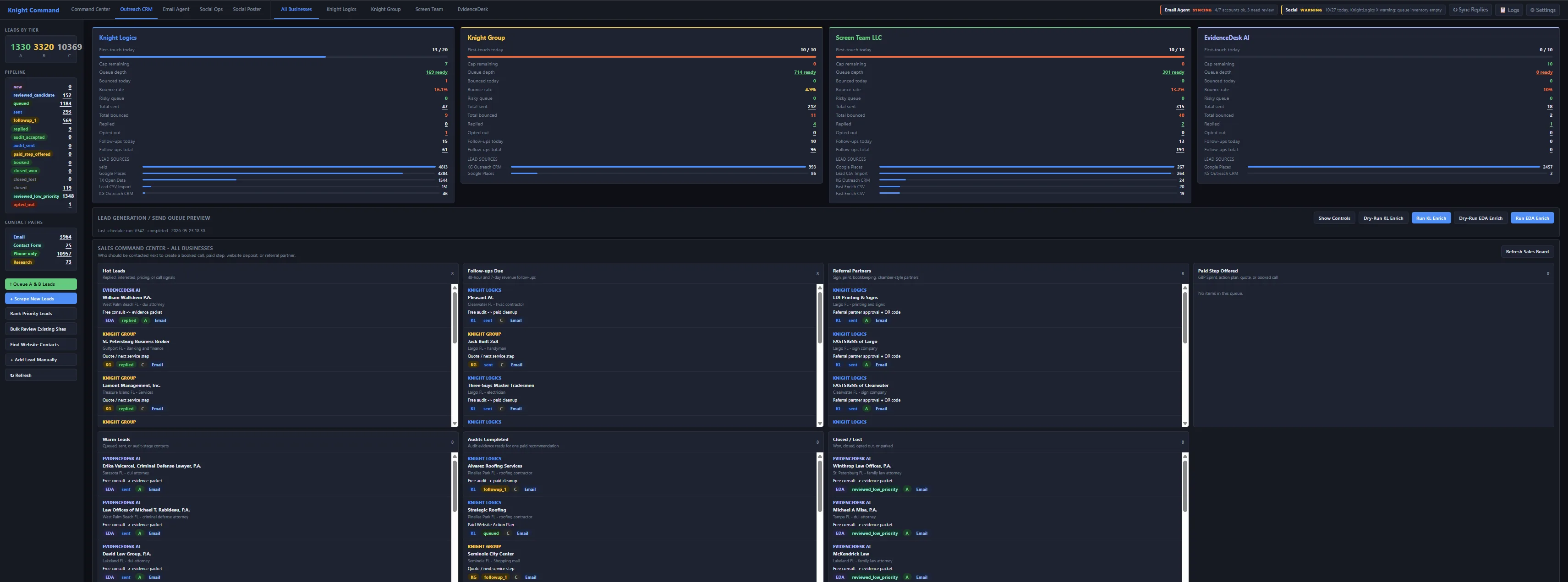Click the Rank Priority Leads button

point(41,313)
